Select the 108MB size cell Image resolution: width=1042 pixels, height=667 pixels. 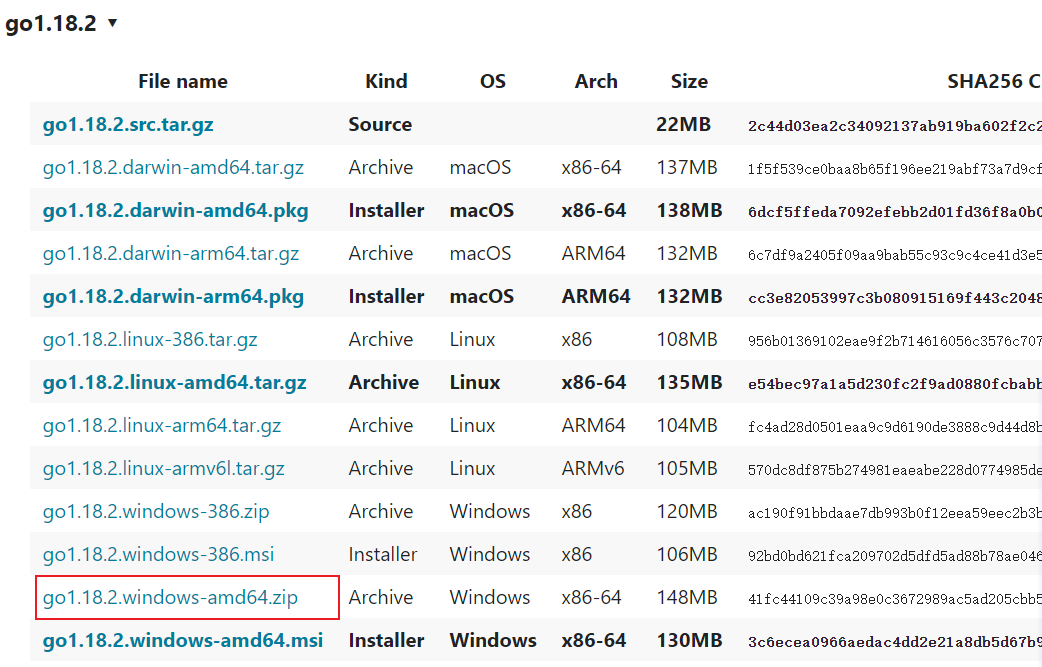point(687,339)
